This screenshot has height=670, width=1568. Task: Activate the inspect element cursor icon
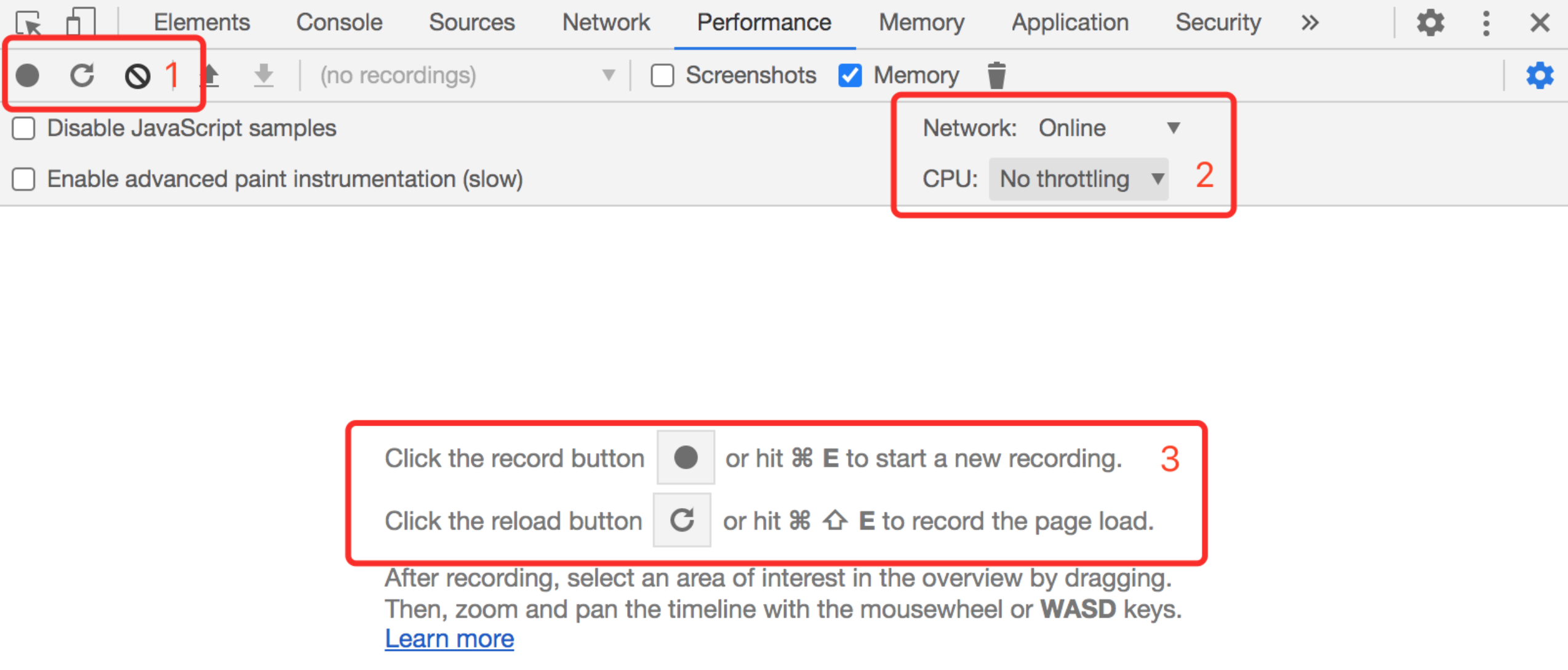tap(30, 23)
